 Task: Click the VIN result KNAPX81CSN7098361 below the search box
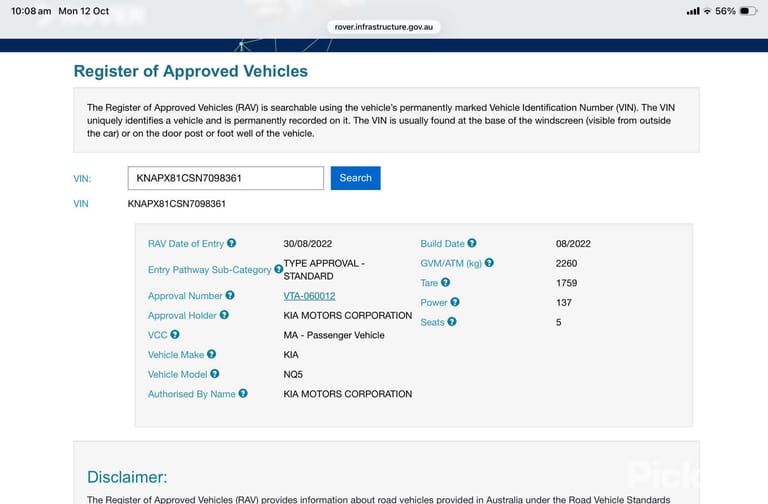pyautogui.click(x=177, y=204)
